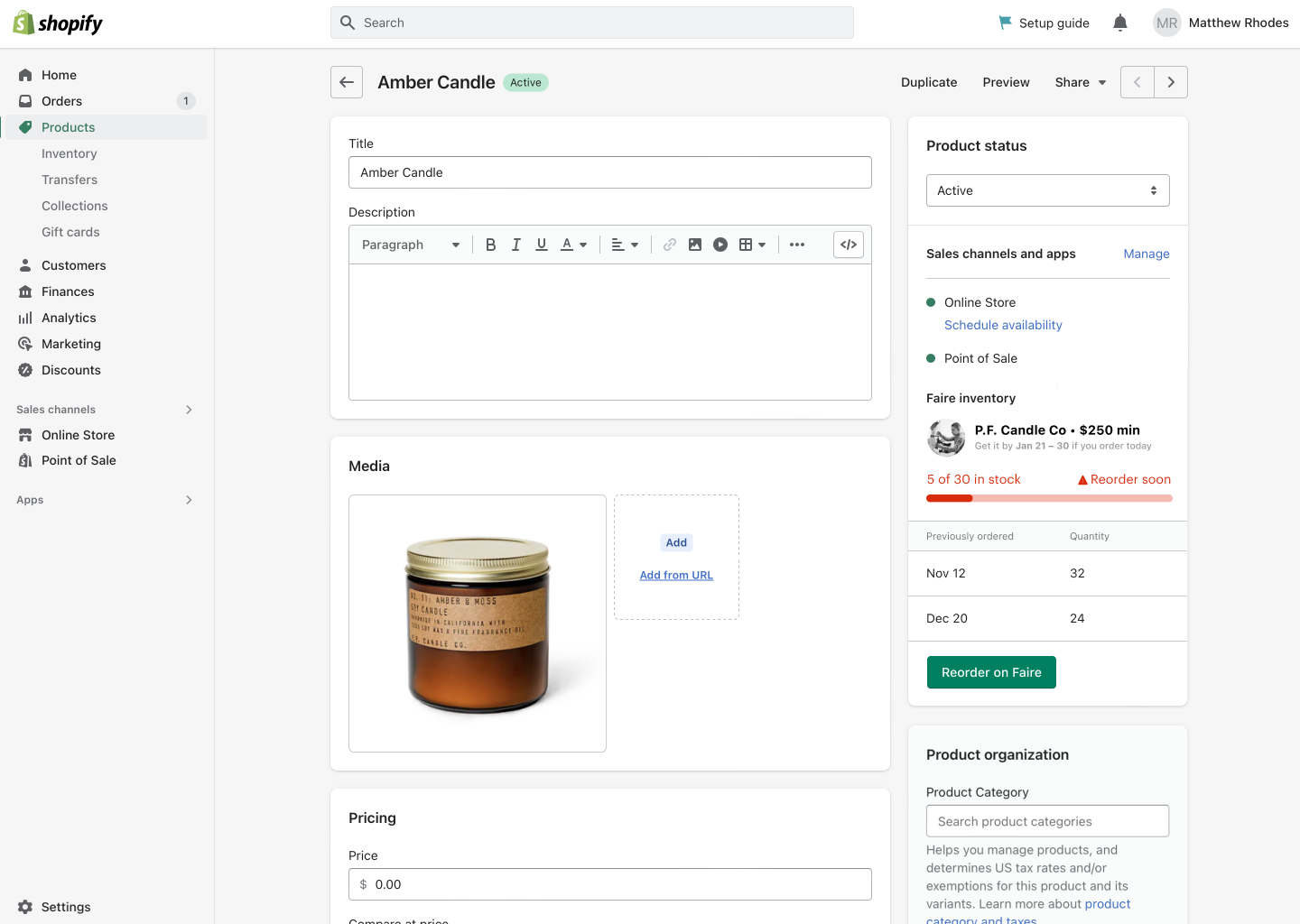
Task: Navigate to the Inventory menu item
Action: pyautogui.click(x=69, y=153)
